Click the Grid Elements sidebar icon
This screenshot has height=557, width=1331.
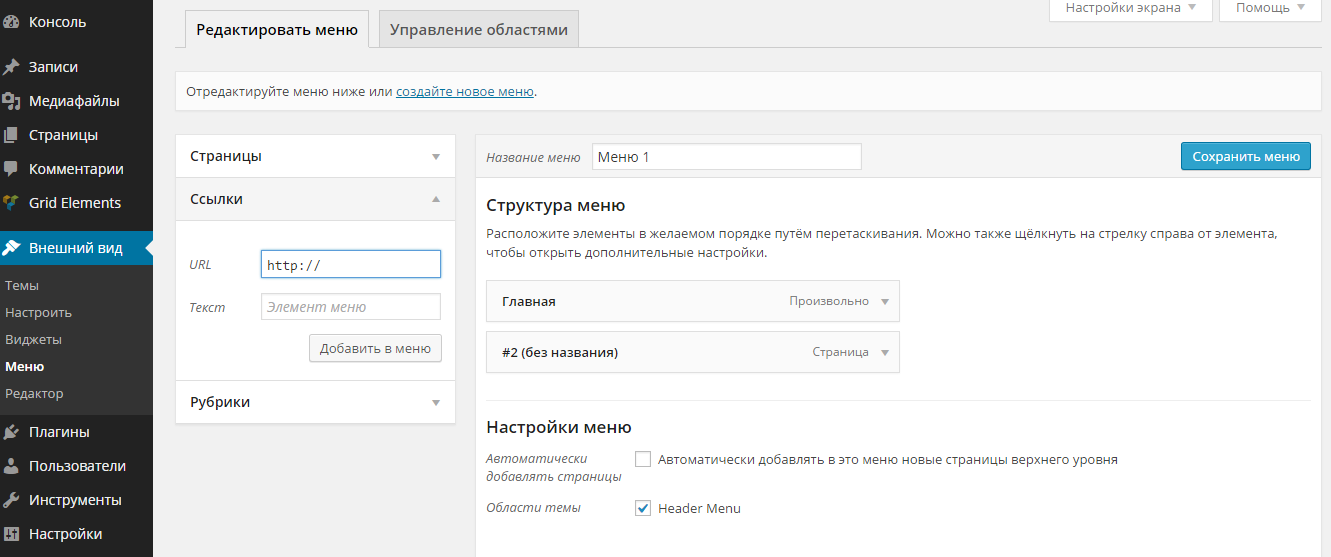click(12, 203)
